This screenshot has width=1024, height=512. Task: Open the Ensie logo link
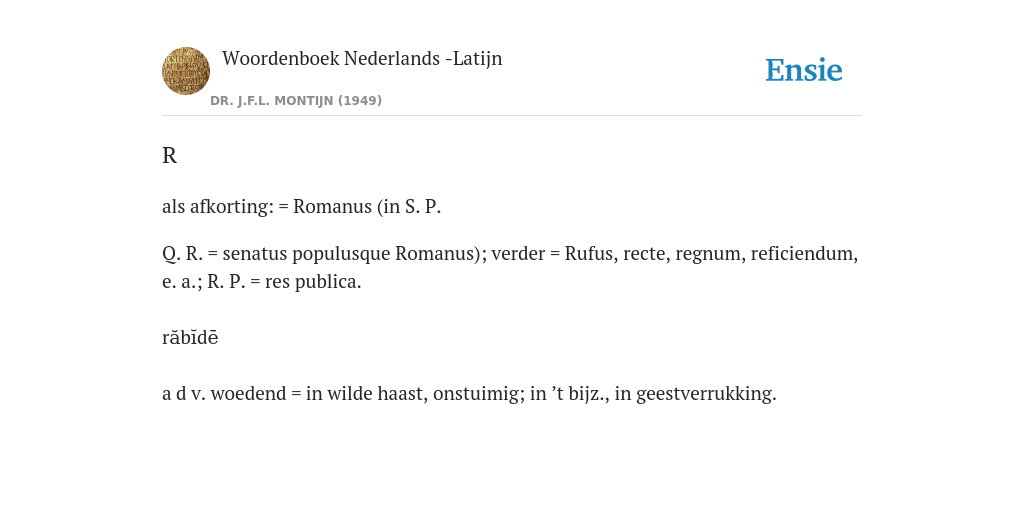(804, 70)
